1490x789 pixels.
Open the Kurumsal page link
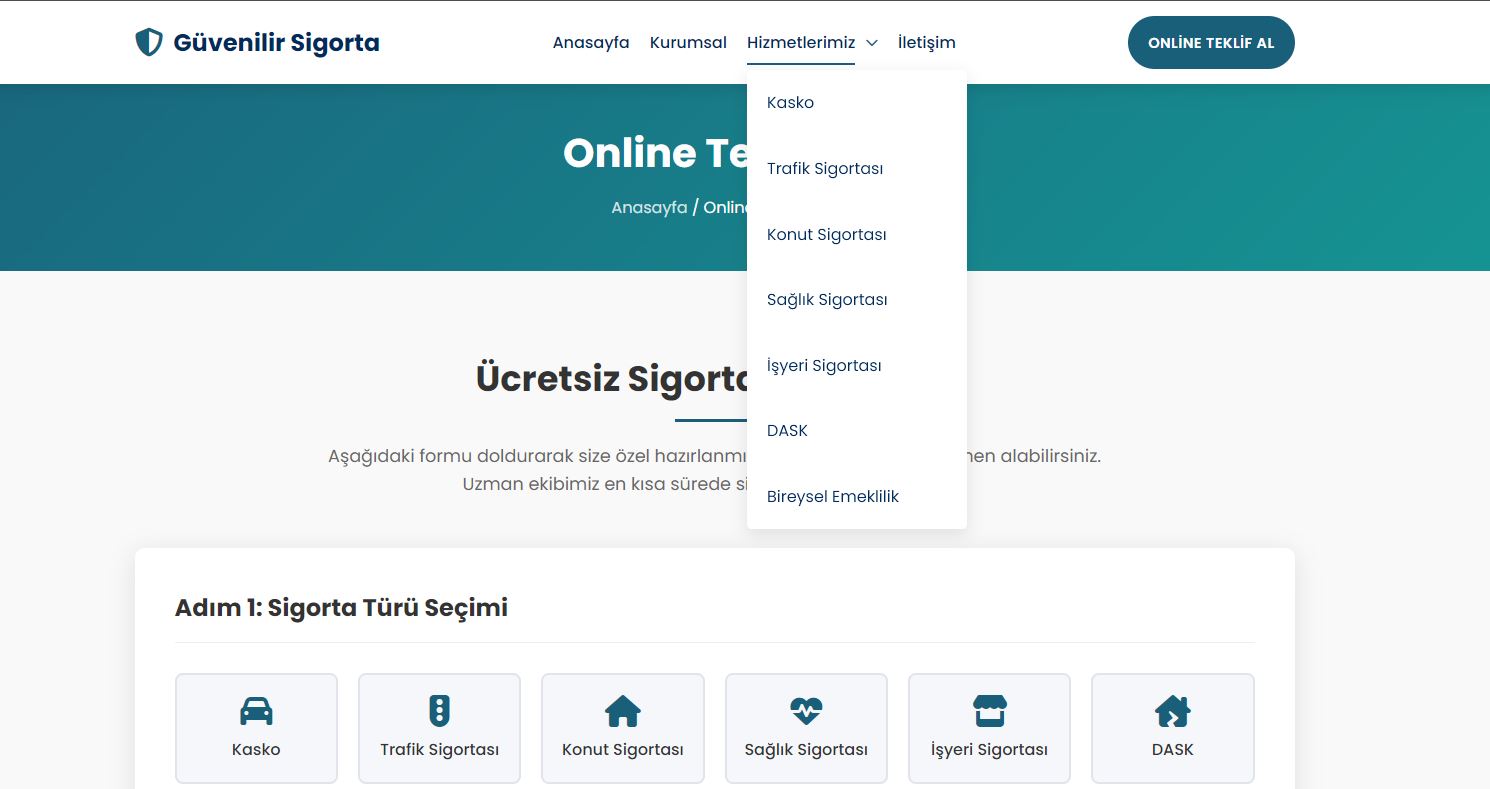click(688, 42)
